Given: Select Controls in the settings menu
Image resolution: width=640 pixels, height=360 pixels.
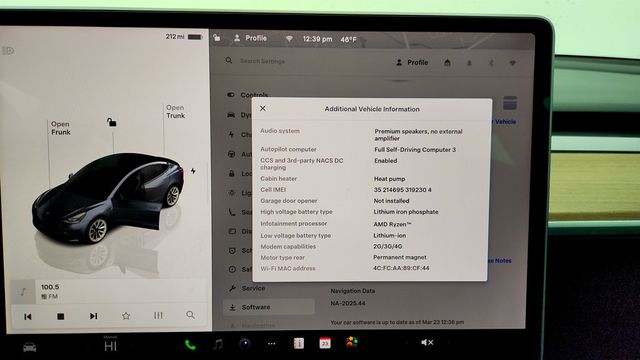Looking at the screenshot, I should (248, 95).
